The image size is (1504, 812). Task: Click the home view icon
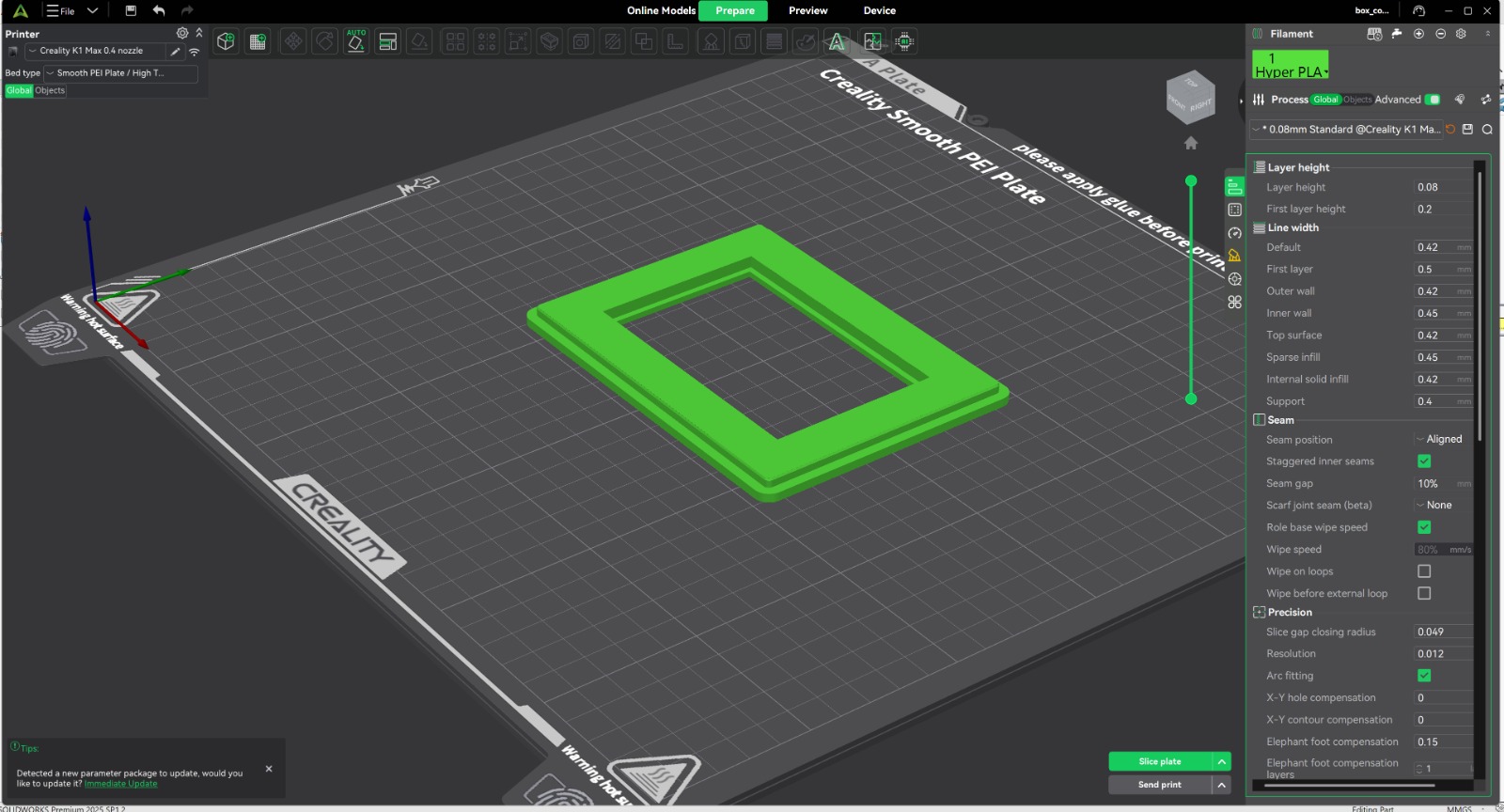[x=1191, y=143]
